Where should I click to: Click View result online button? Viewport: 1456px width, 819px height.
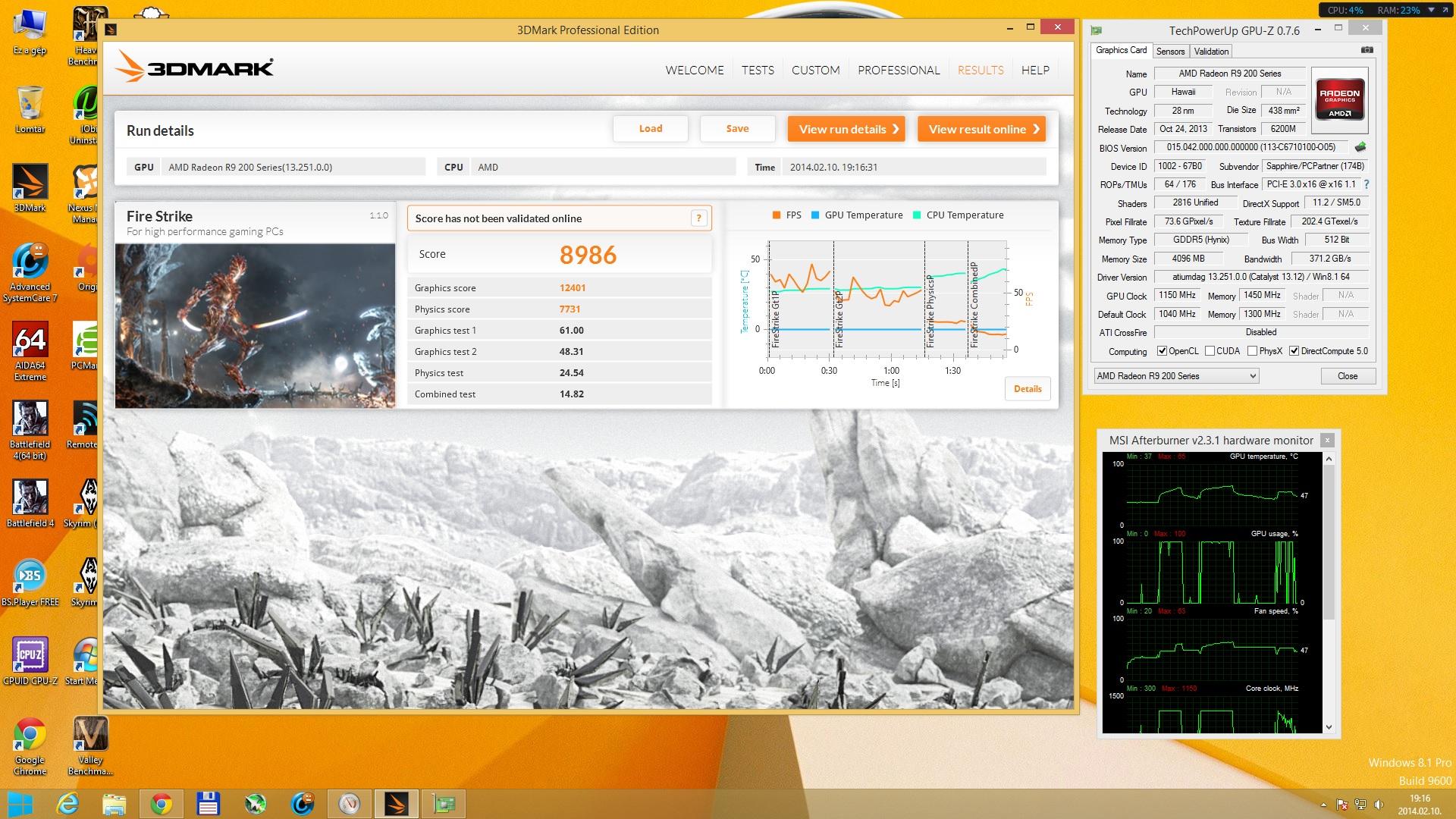click(982, 129)
